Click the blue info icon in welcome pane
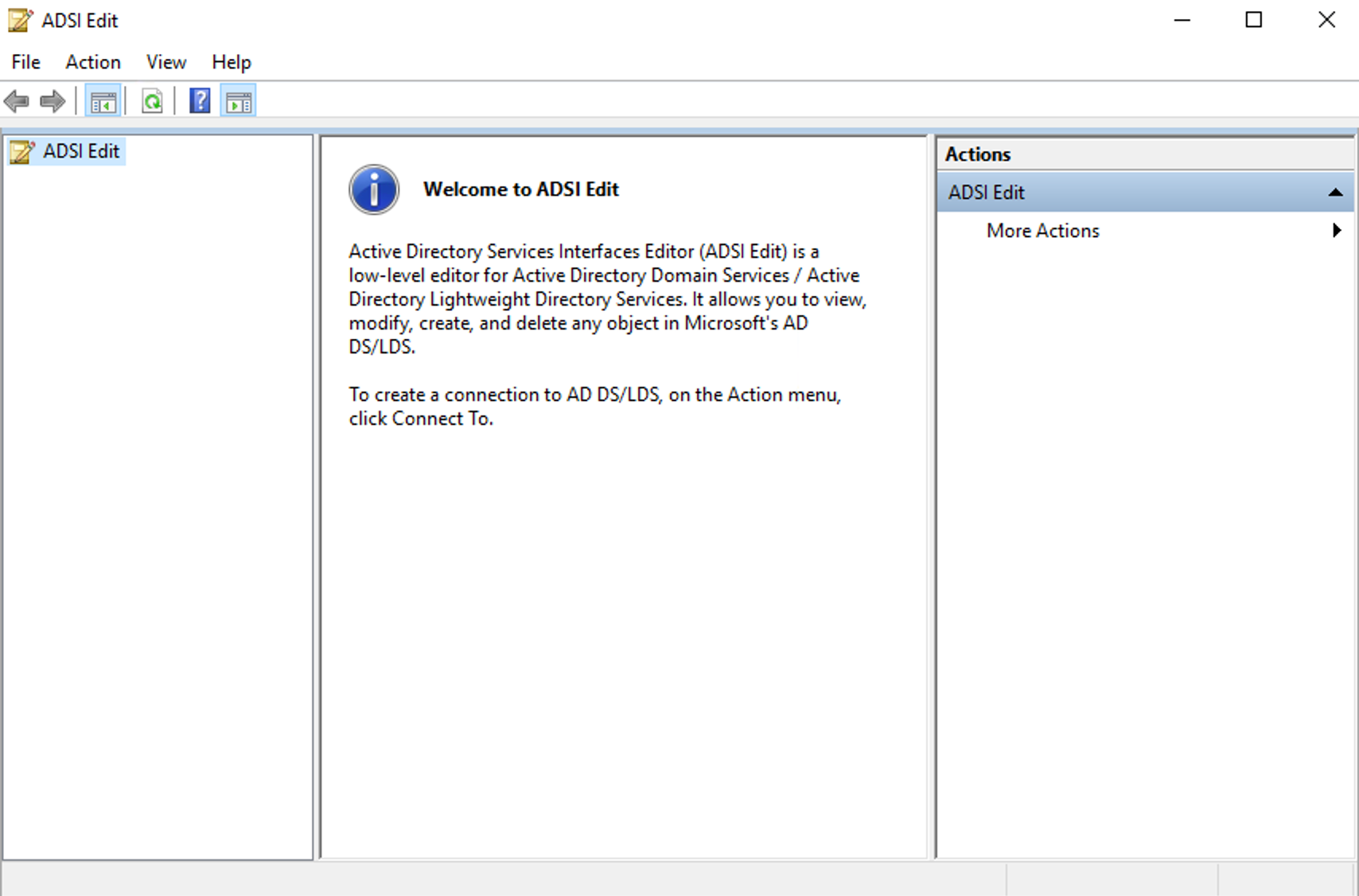 (374, 189)
